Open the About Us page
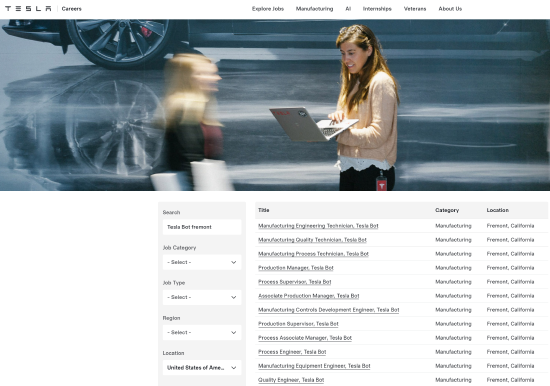 pos(450,9)
